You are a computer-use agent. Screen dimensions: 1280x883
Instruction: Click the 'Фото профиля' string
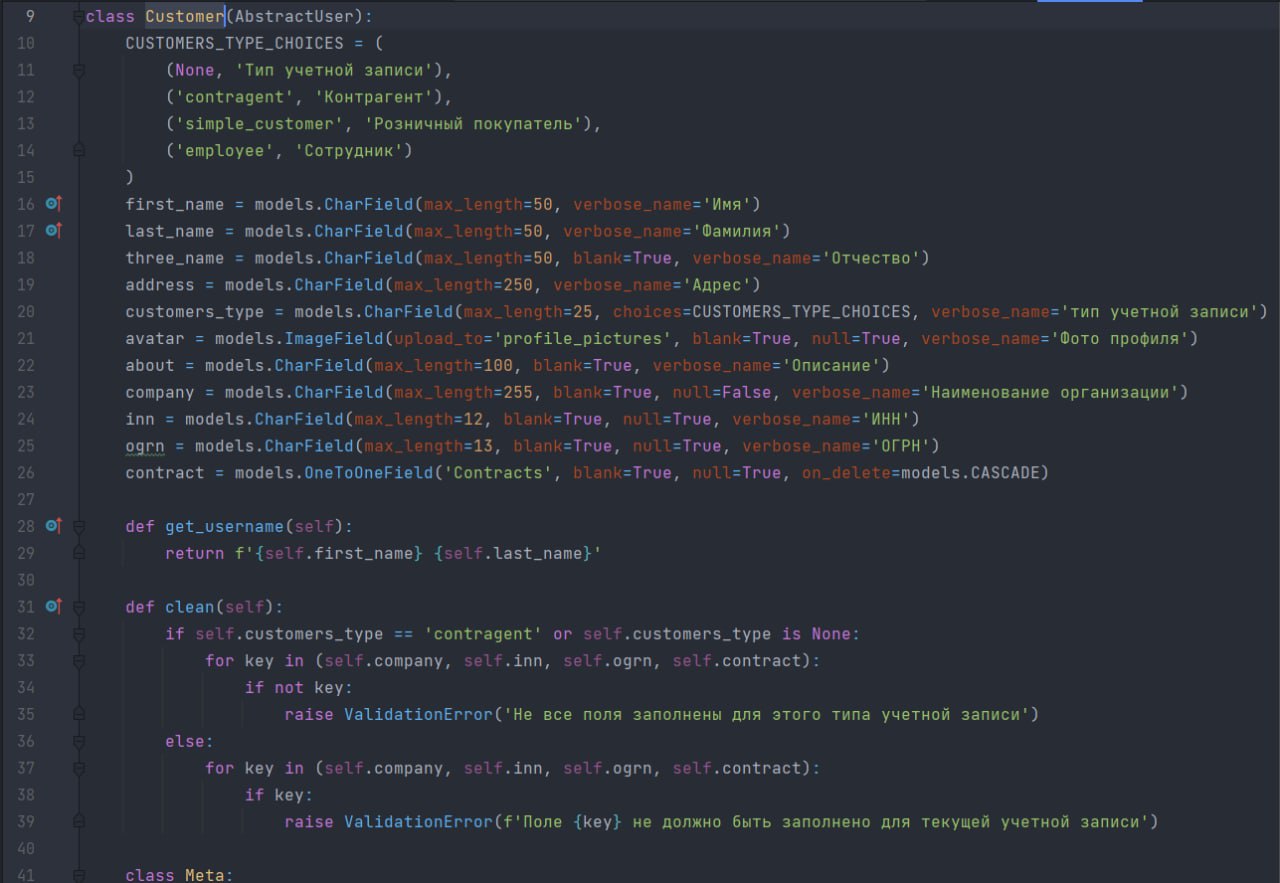point(1121,338)
